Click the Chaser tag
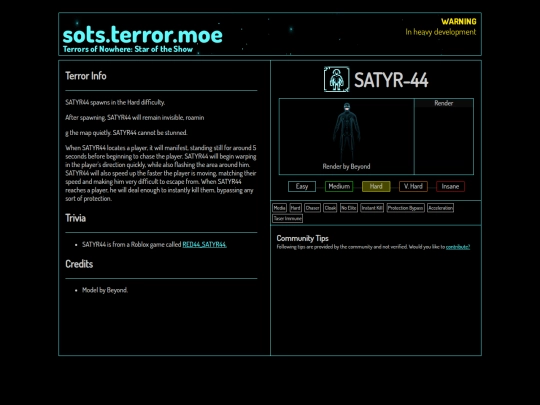This screenshot has width=540, height=405. coord(312,208)
